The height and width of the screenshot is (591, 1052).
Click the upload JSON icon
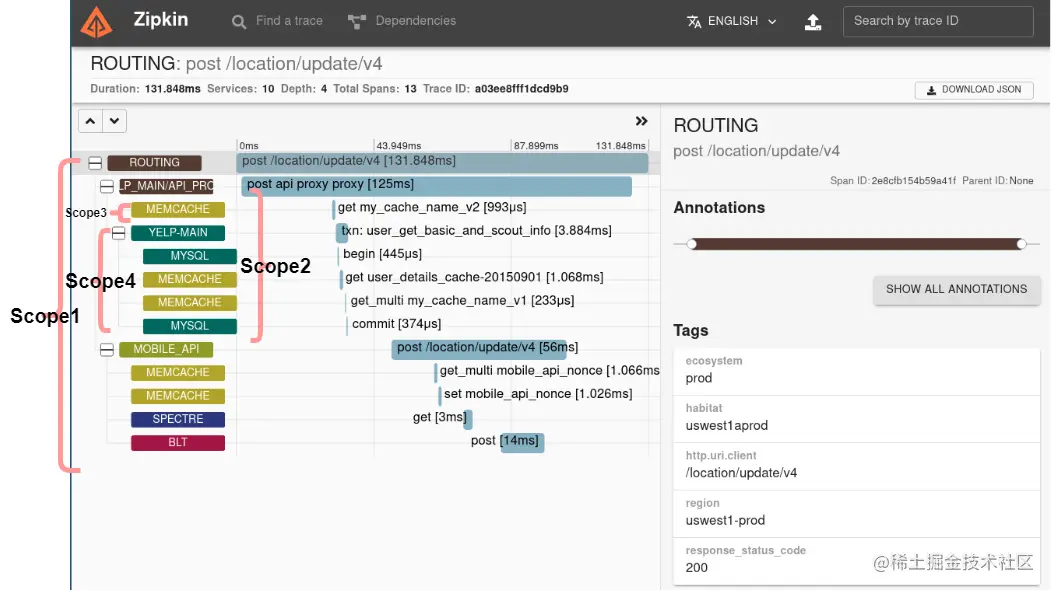(x=812, y=21)
